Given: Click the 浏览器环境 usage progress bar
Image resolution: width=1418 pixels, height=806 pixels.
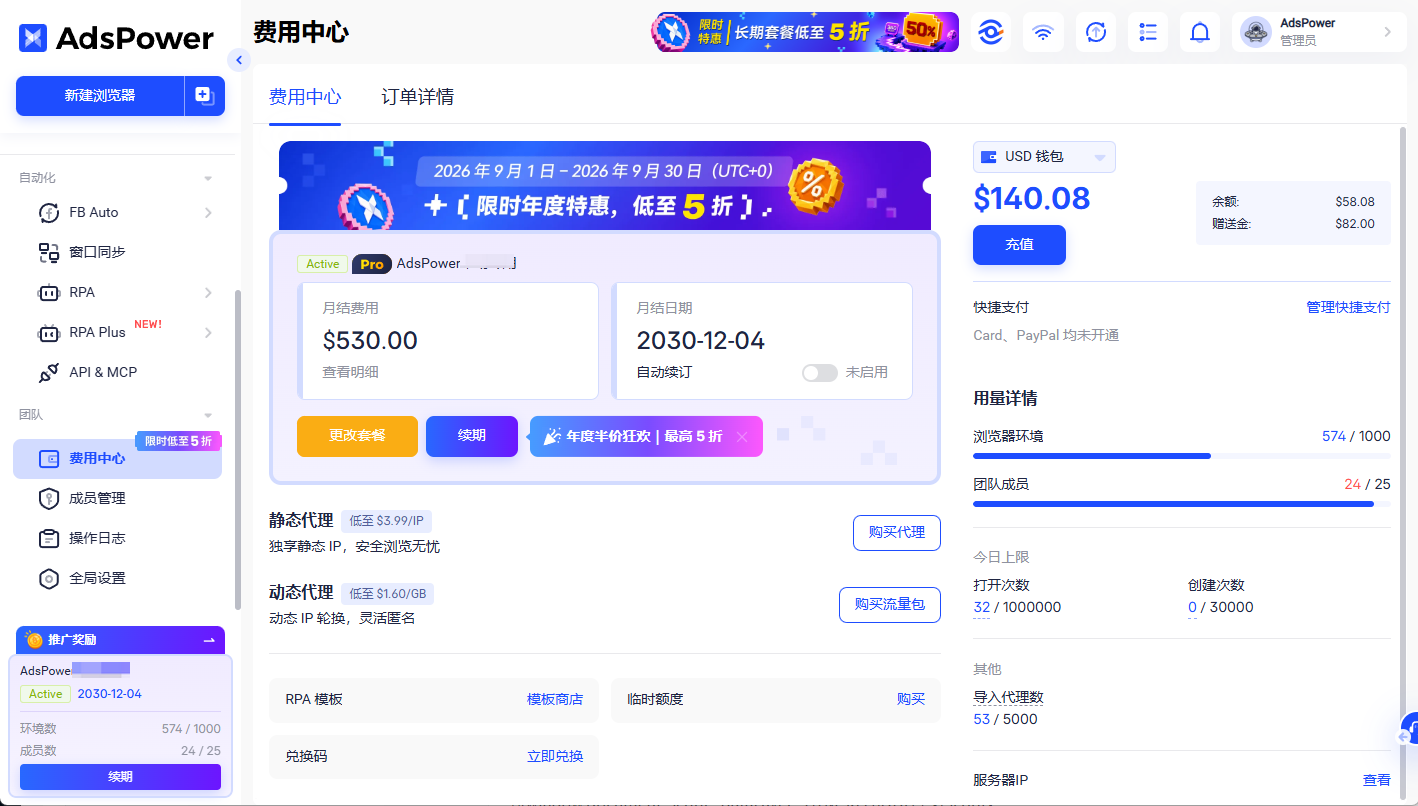Looking at the screenshot, I should pyautogui.click(x=1182, y=456).
